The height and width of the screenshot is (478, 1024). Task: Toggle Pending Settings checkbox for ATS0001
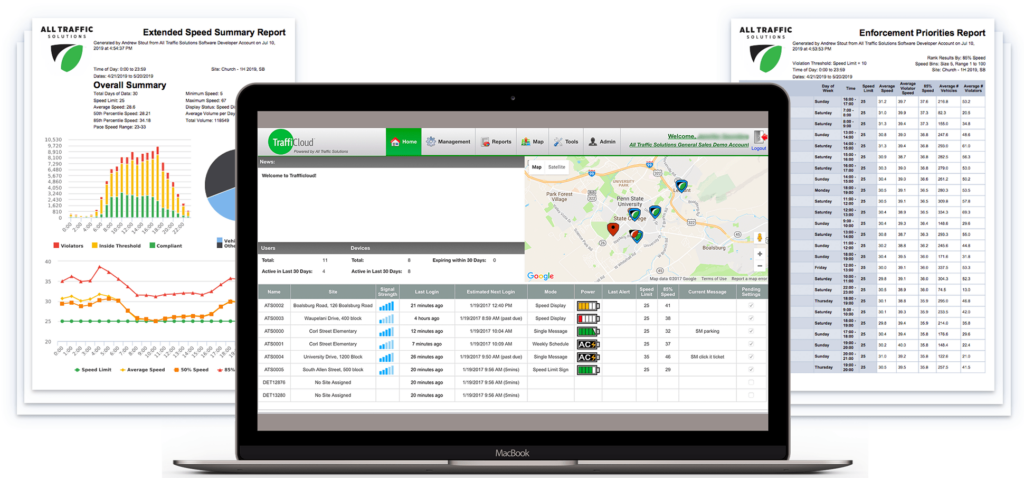coord(751,343)
